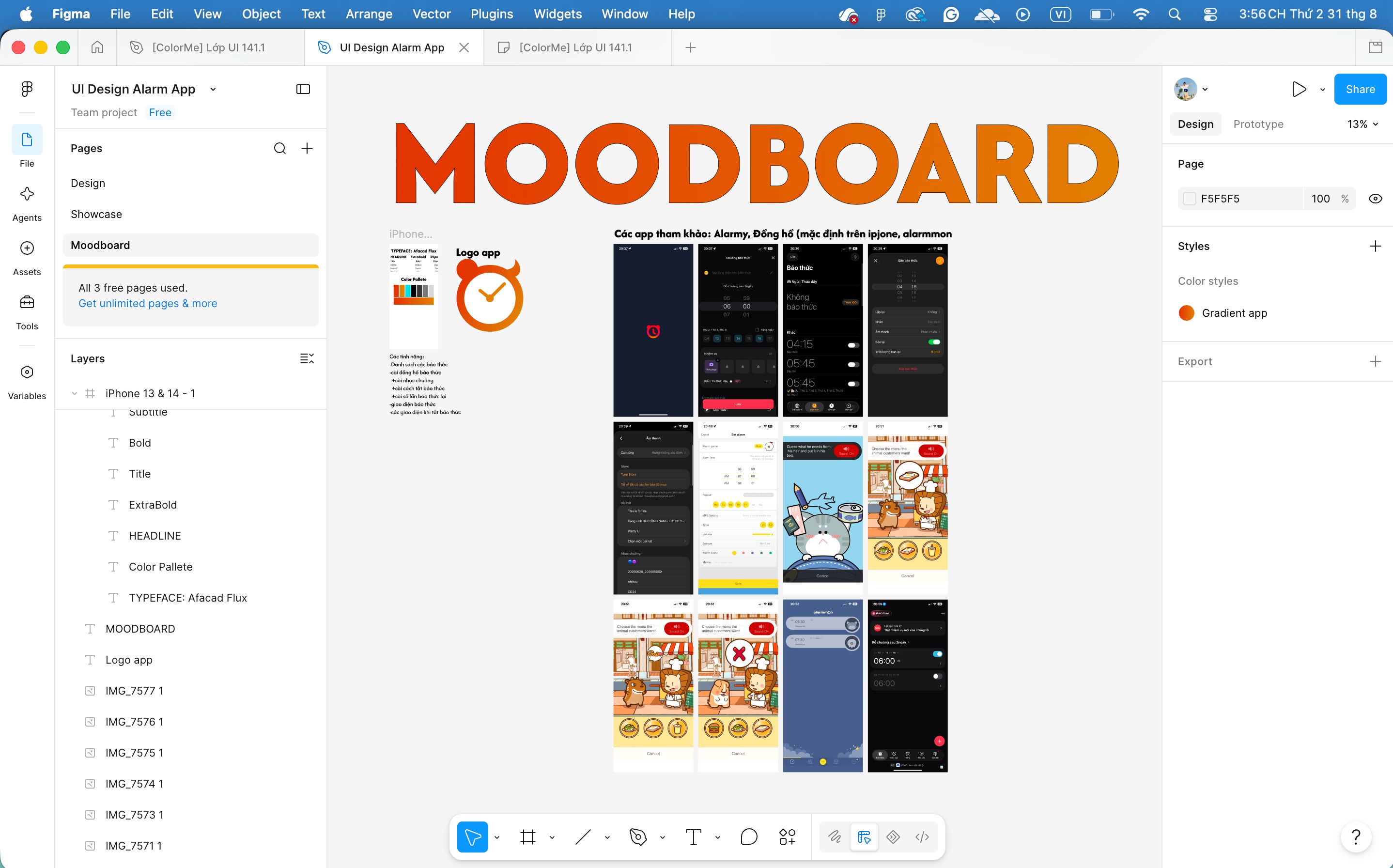This screenshot has height=868, width=1393.
Task: Select the IMG_7577 1 image layer
Action: point(134,691)
